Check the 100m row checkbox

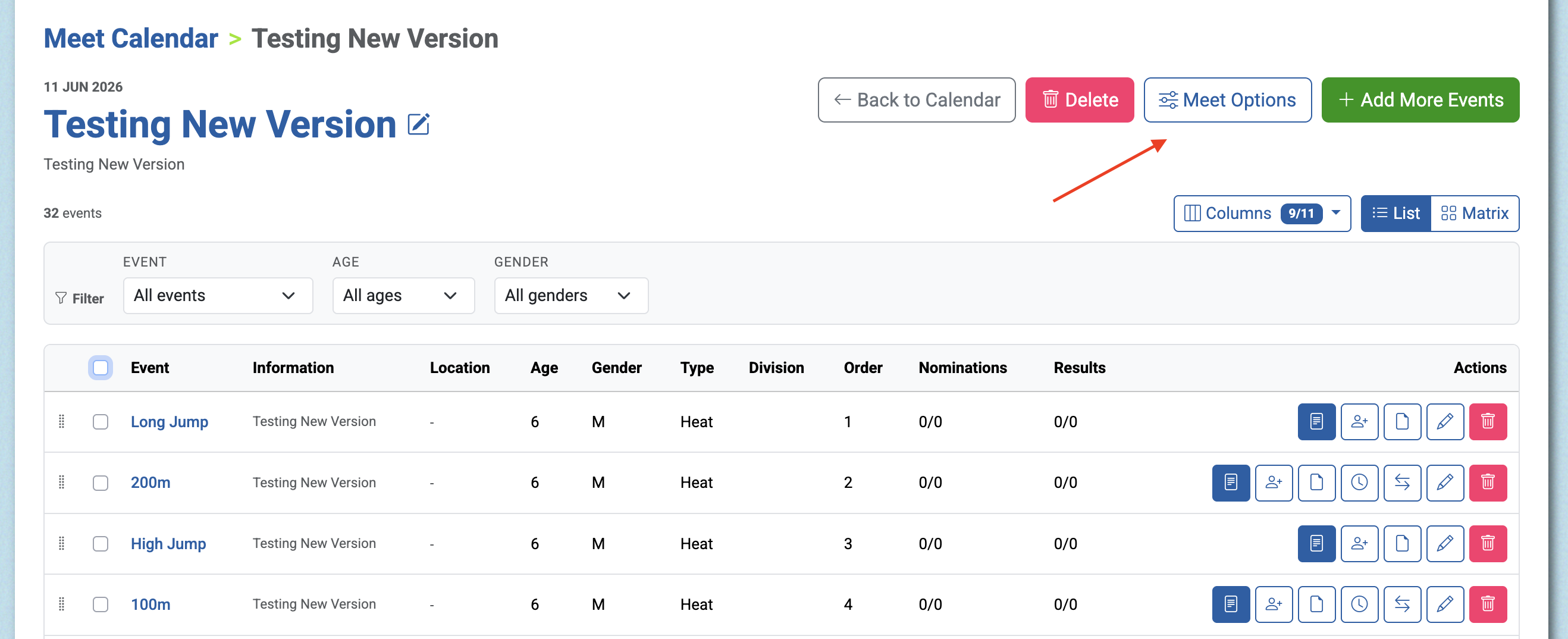coord(101,604)
